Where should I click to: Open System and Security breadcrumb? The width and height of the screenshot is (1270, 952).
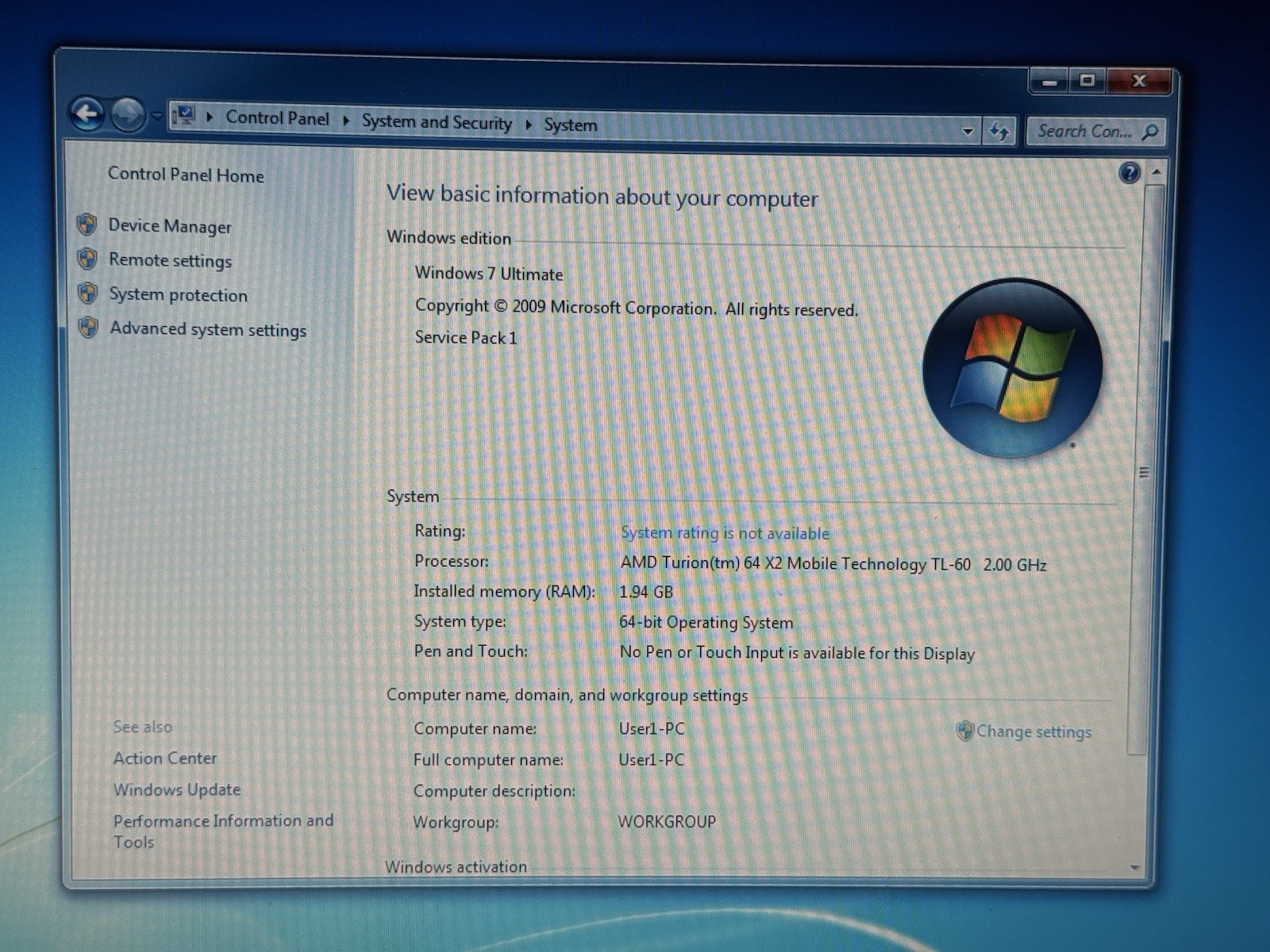[437, 122]
